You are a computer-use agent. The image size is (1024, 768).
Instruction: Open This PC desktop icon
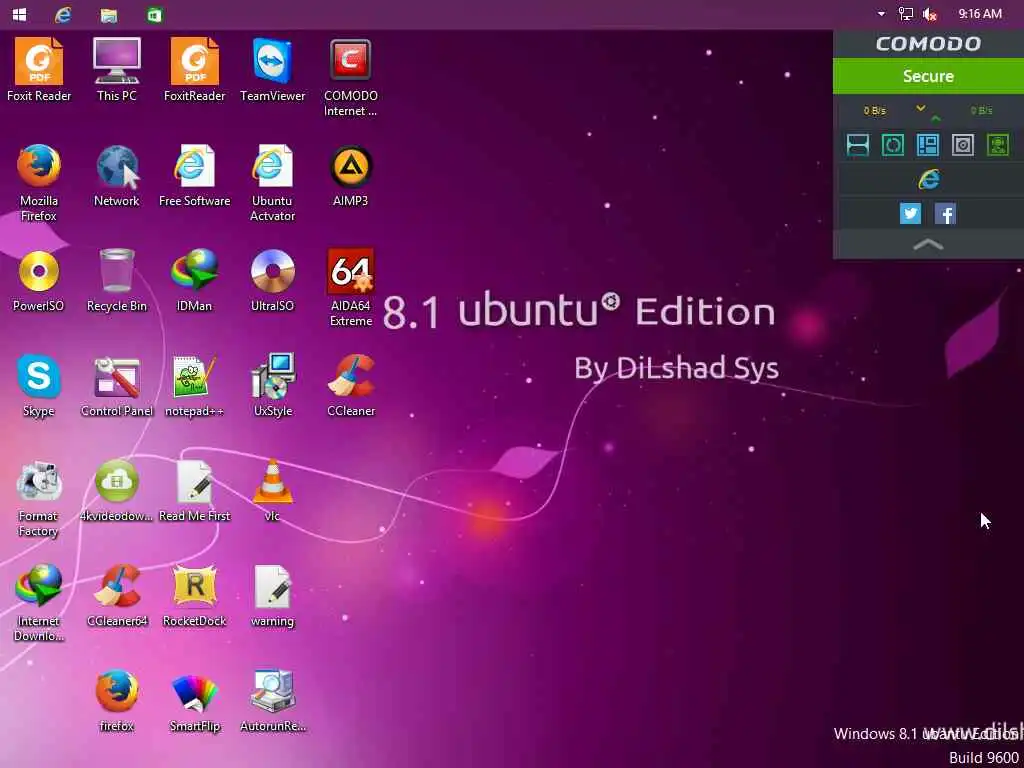point(117,69)
